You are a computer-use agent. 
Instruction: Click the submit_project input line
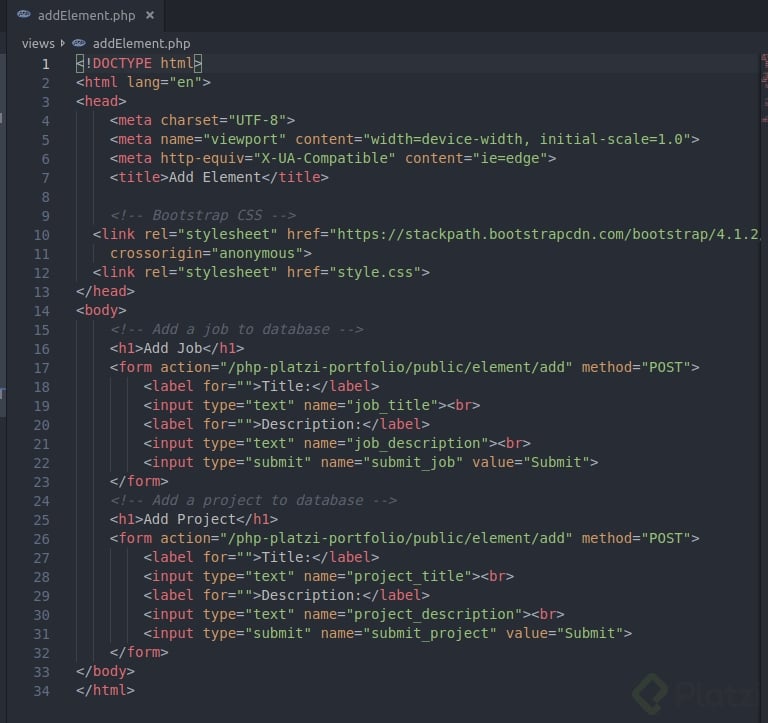387,633
